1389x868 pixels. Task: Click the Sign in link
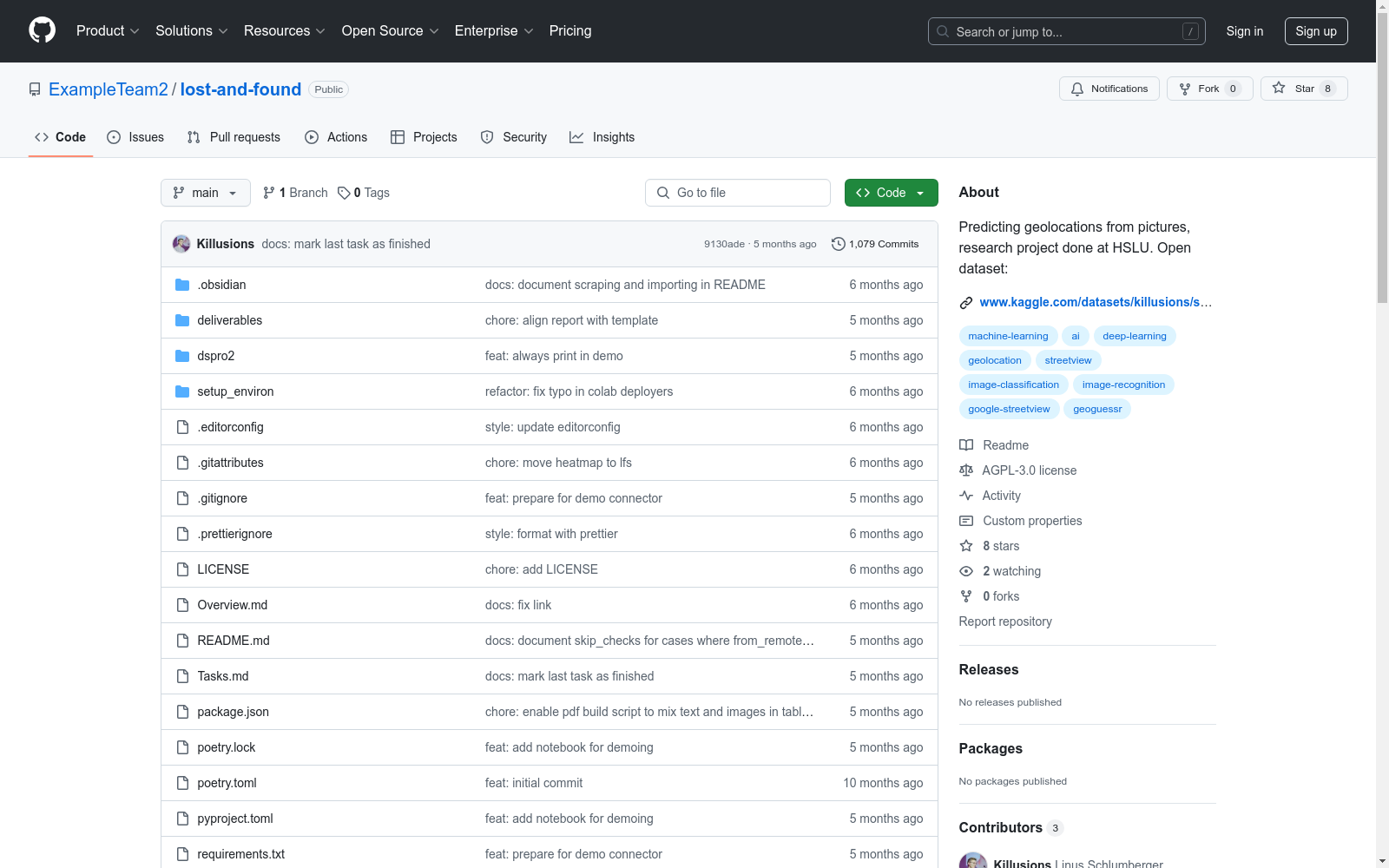coord(1245,31)
